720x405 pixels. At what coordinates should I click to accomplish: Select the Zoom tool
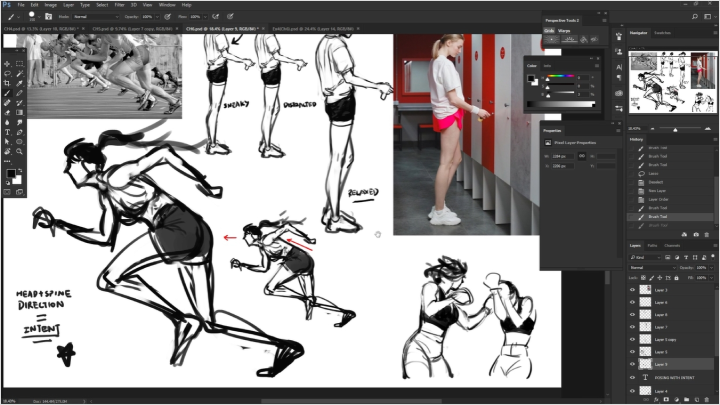pyautogui.click(x=19, y=152)
